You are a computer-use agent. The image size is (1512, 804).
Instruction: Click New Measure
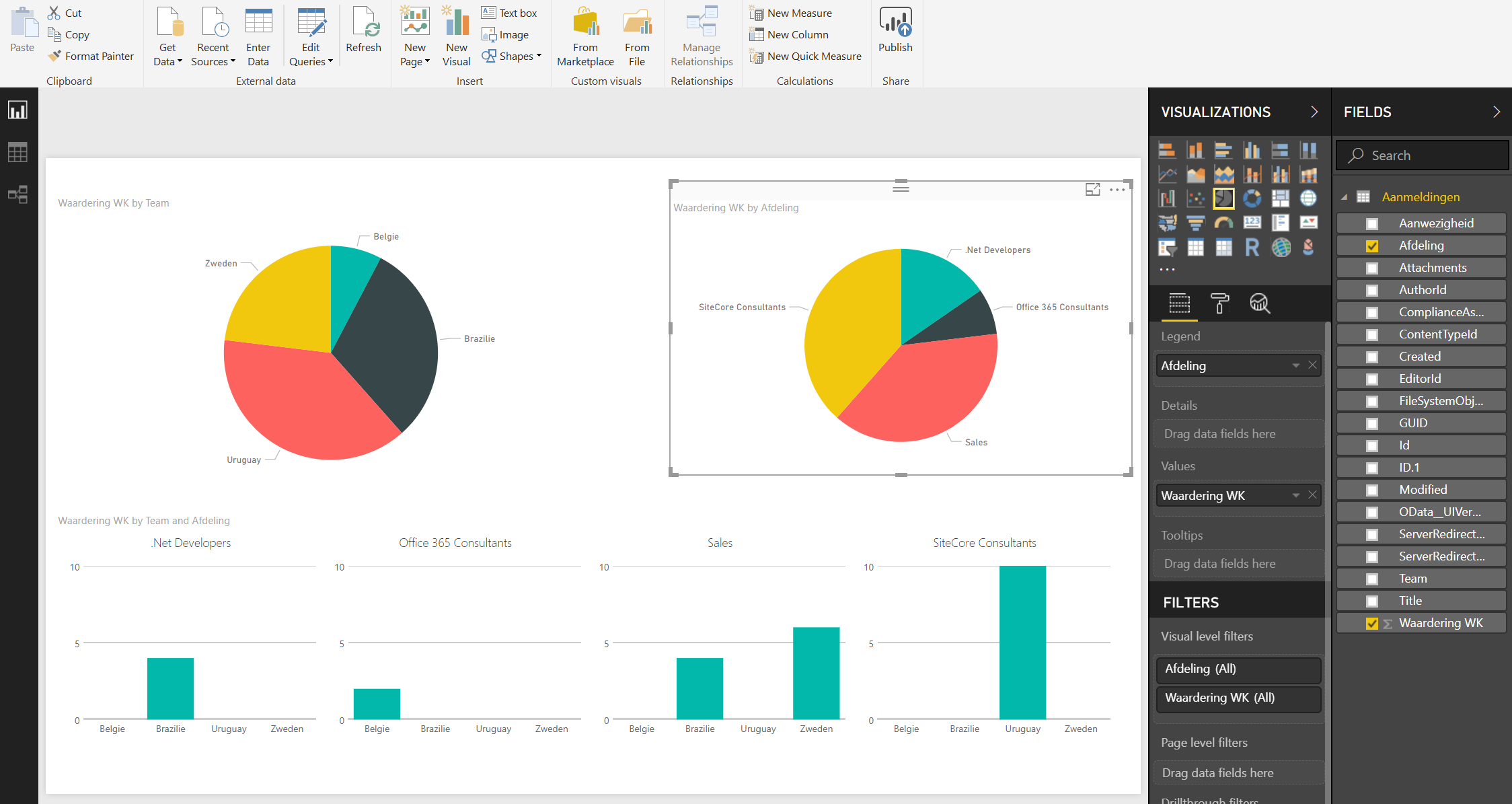click(791, 13)
